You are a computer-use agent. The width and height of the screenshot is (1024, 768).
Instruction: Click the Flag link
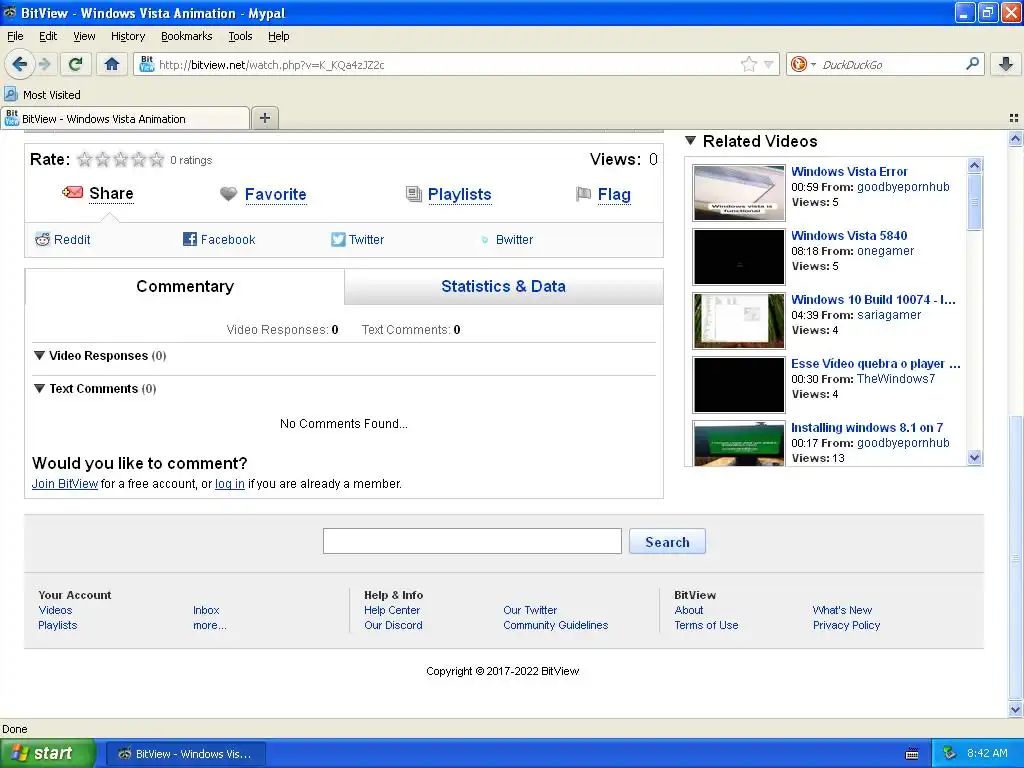coord(614,194)
